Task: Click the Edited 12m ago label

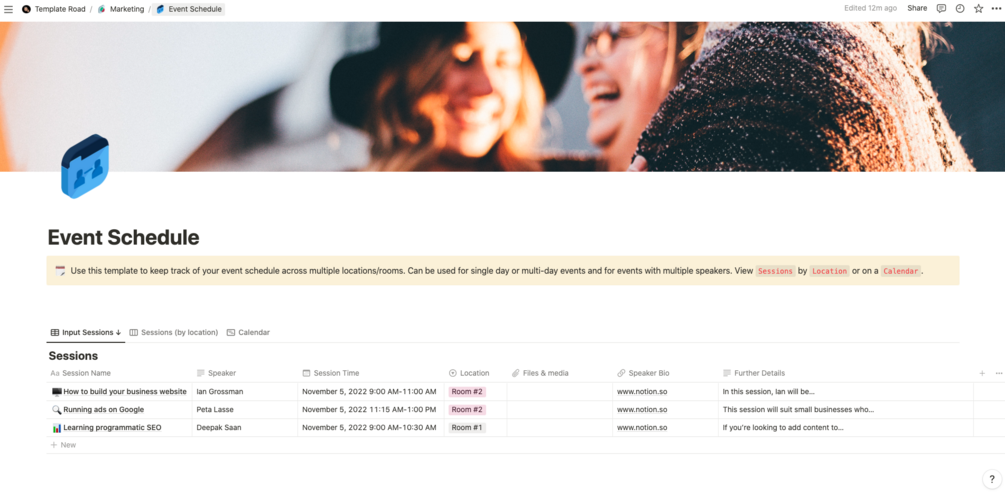Action: pos(870,8)
